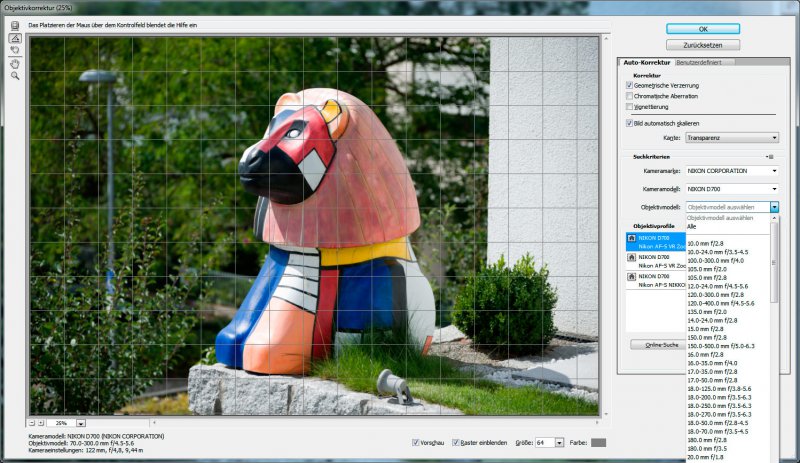Viewport: 800px width, 463px height.
Task: Click the Größe value field
Action: 544,443
